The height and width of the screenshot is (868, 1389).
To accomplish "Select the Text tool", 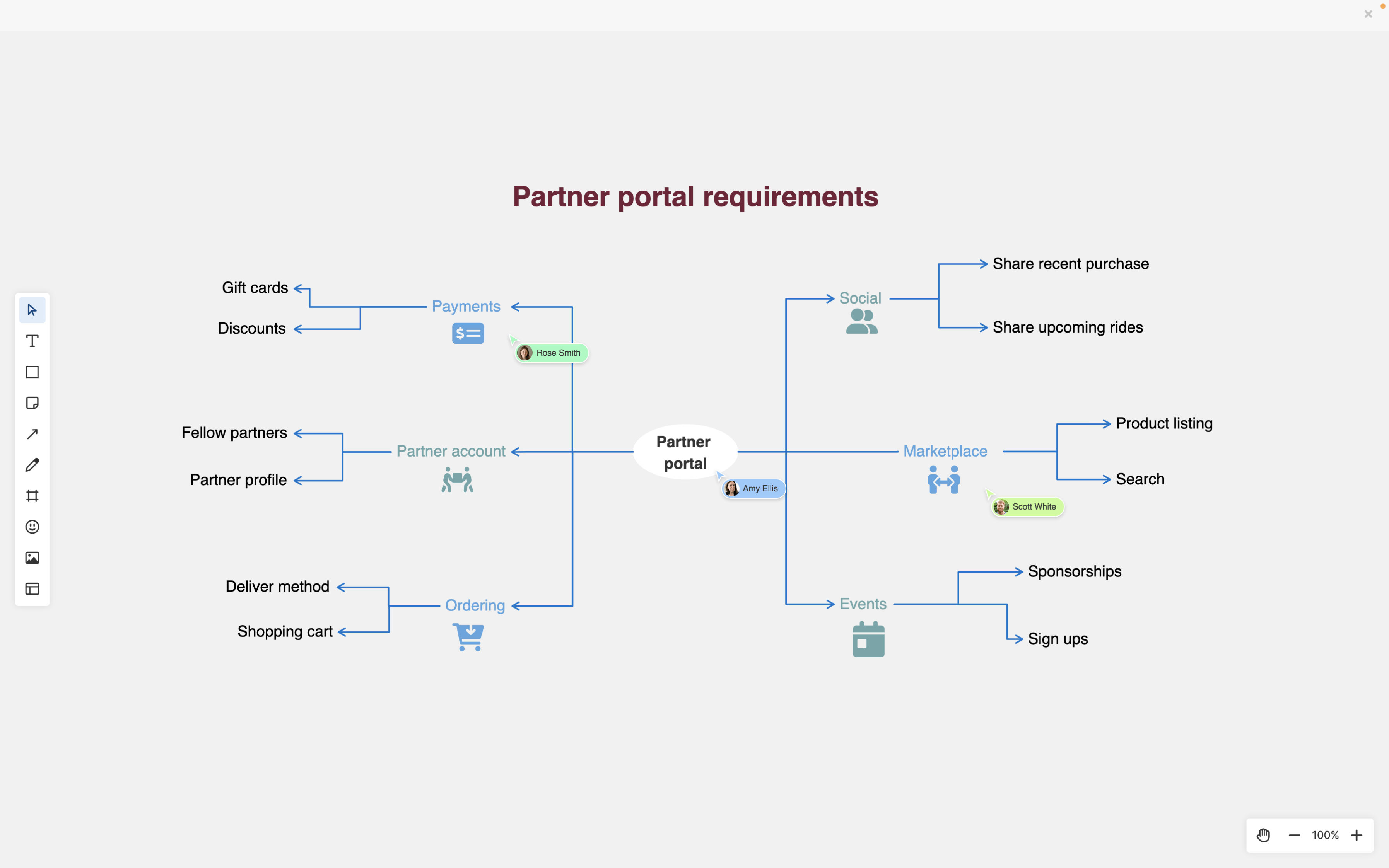I will [32, 341].
